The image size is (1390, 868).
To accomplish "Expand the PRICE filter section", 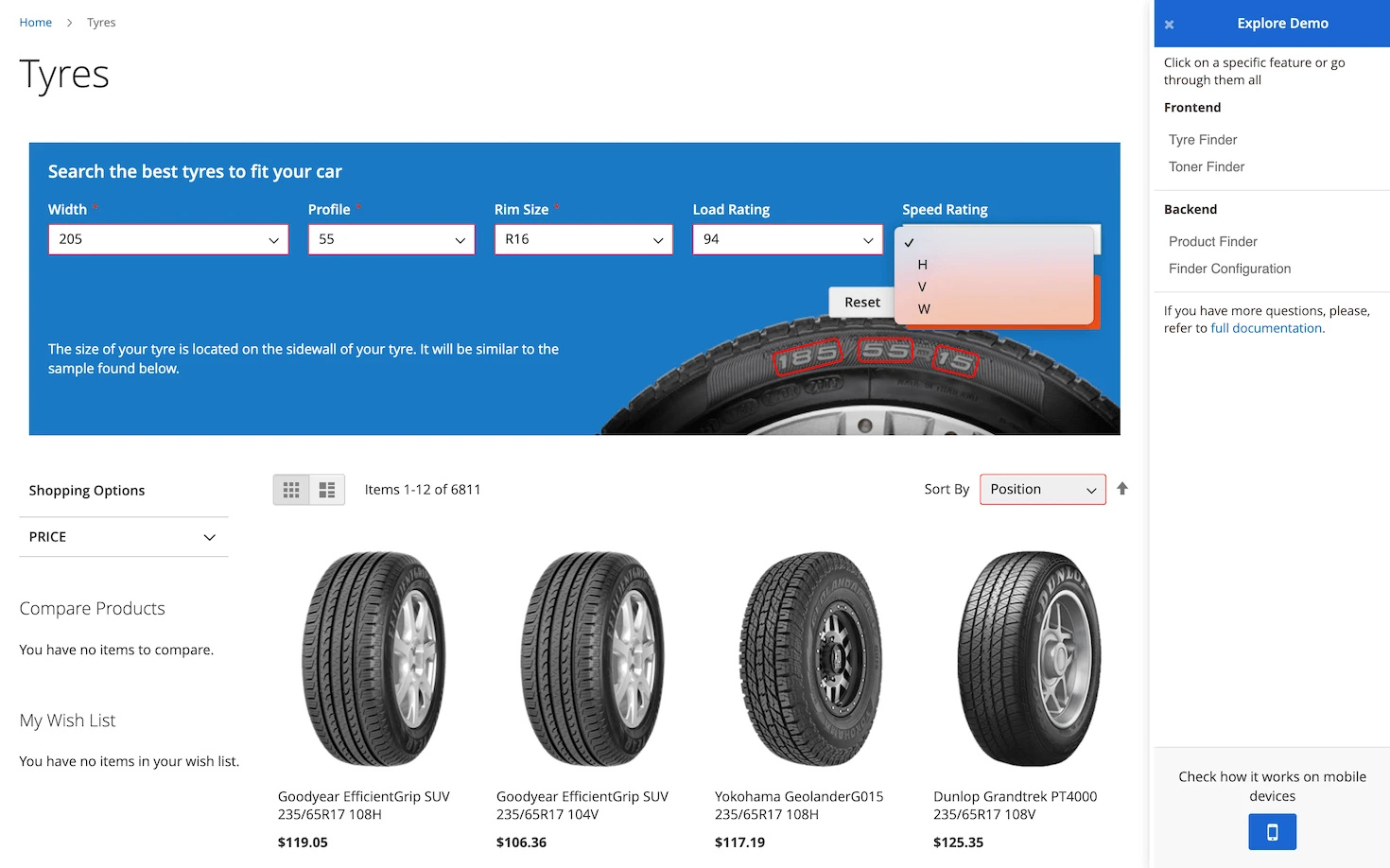I will pyautogui.click(x=124, y=537).
